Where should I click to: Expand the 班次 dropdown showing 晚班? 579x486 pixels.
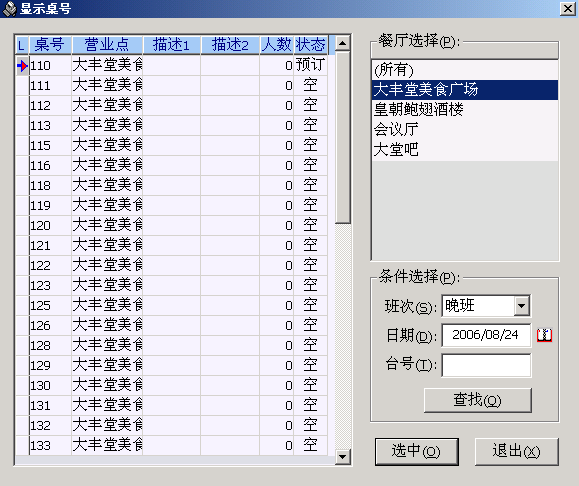(522, 306)
